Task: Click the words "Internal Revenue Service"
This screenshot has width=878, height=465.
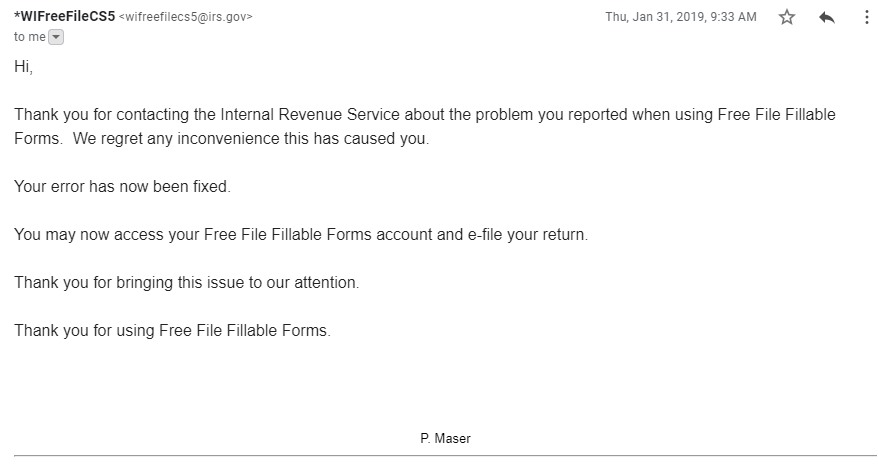Action: (x=310, y=114)
